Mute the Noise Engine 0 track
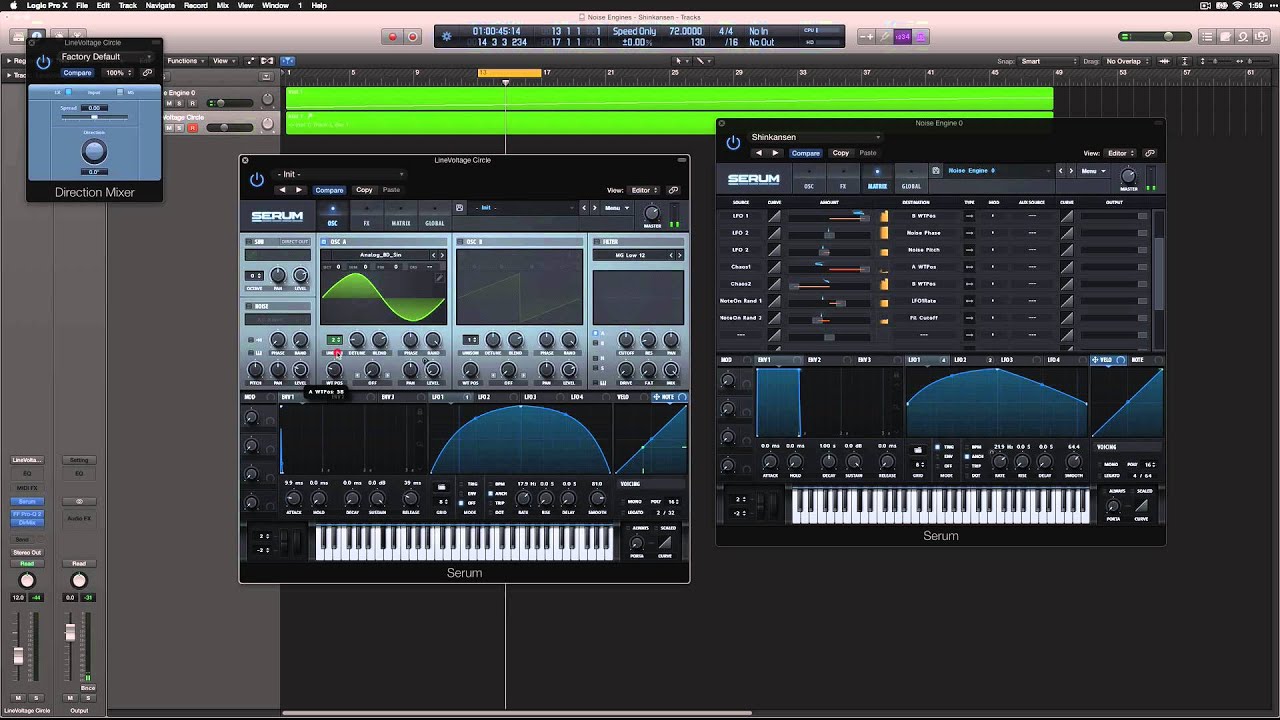This screenshot has height=720, width=1280. click(x=170, y=103)
